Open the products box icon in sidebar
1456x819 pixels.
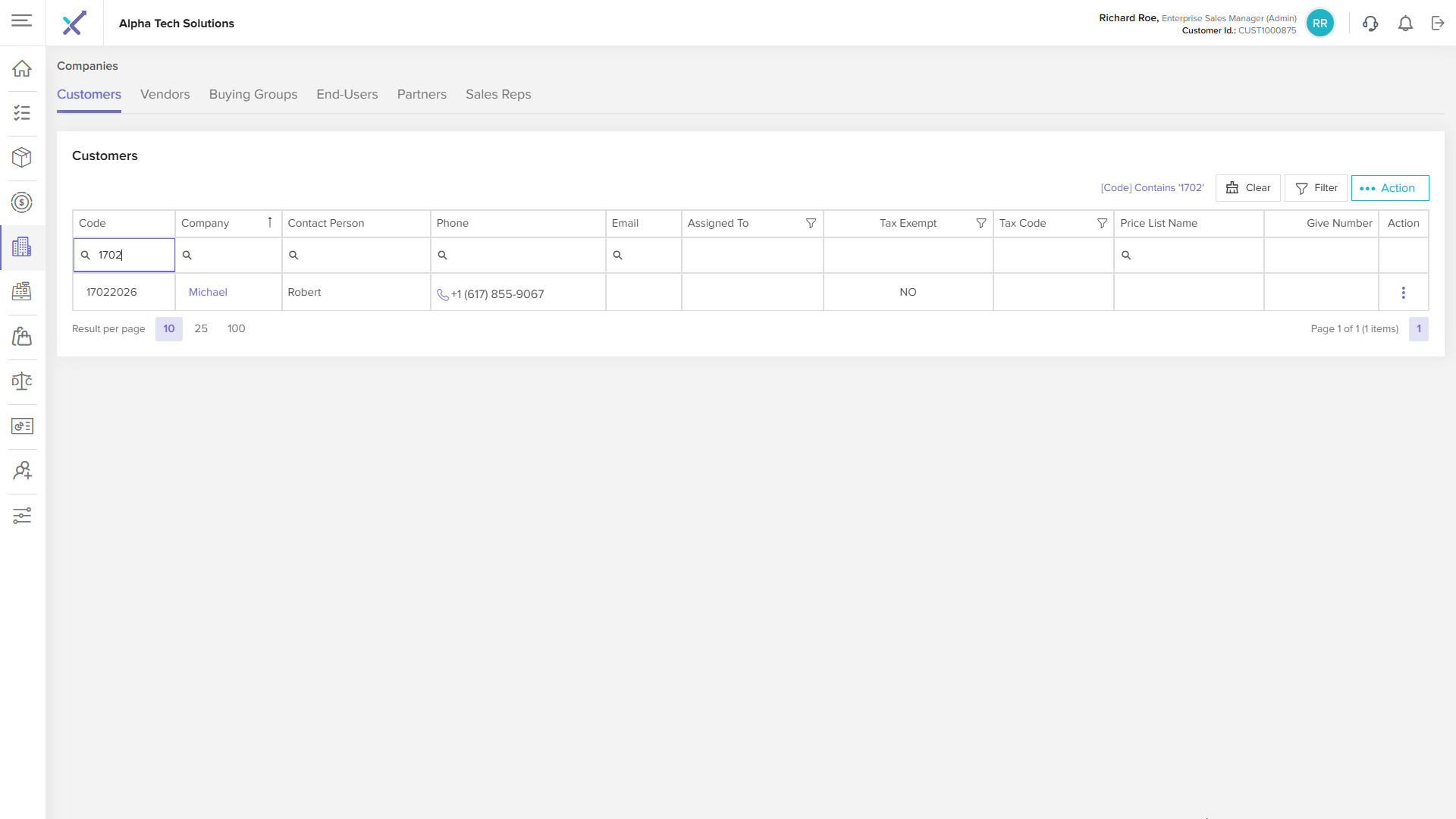click(x=22, y=158)
